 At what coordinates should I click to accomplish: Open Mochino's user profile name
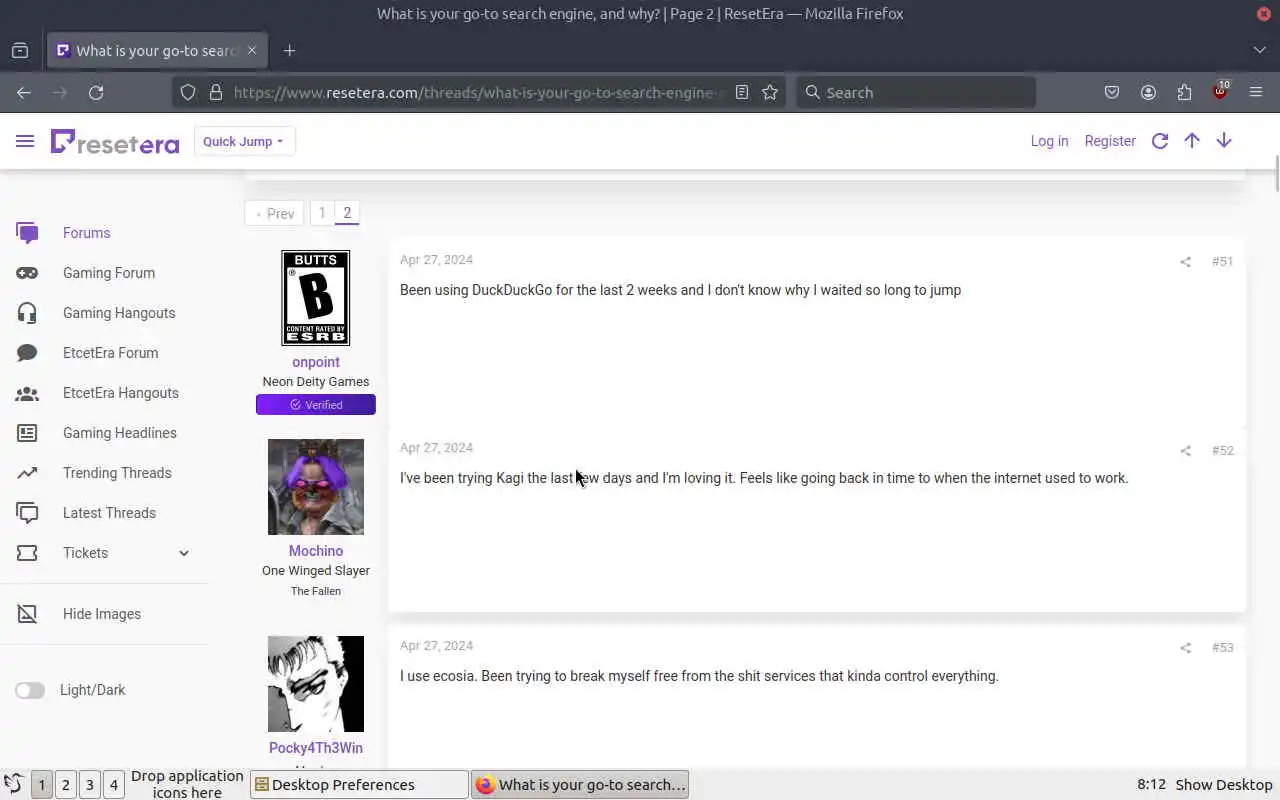click(x=316, y=551)
